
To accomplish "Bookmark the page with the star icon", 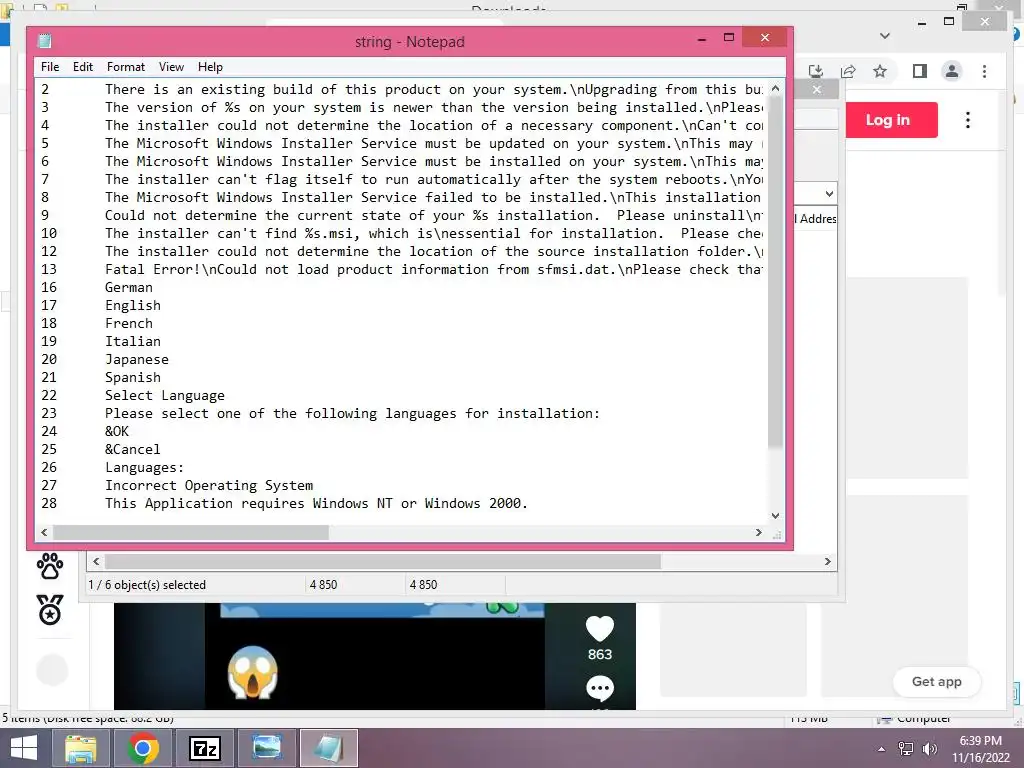I will (x=880, y=71).
